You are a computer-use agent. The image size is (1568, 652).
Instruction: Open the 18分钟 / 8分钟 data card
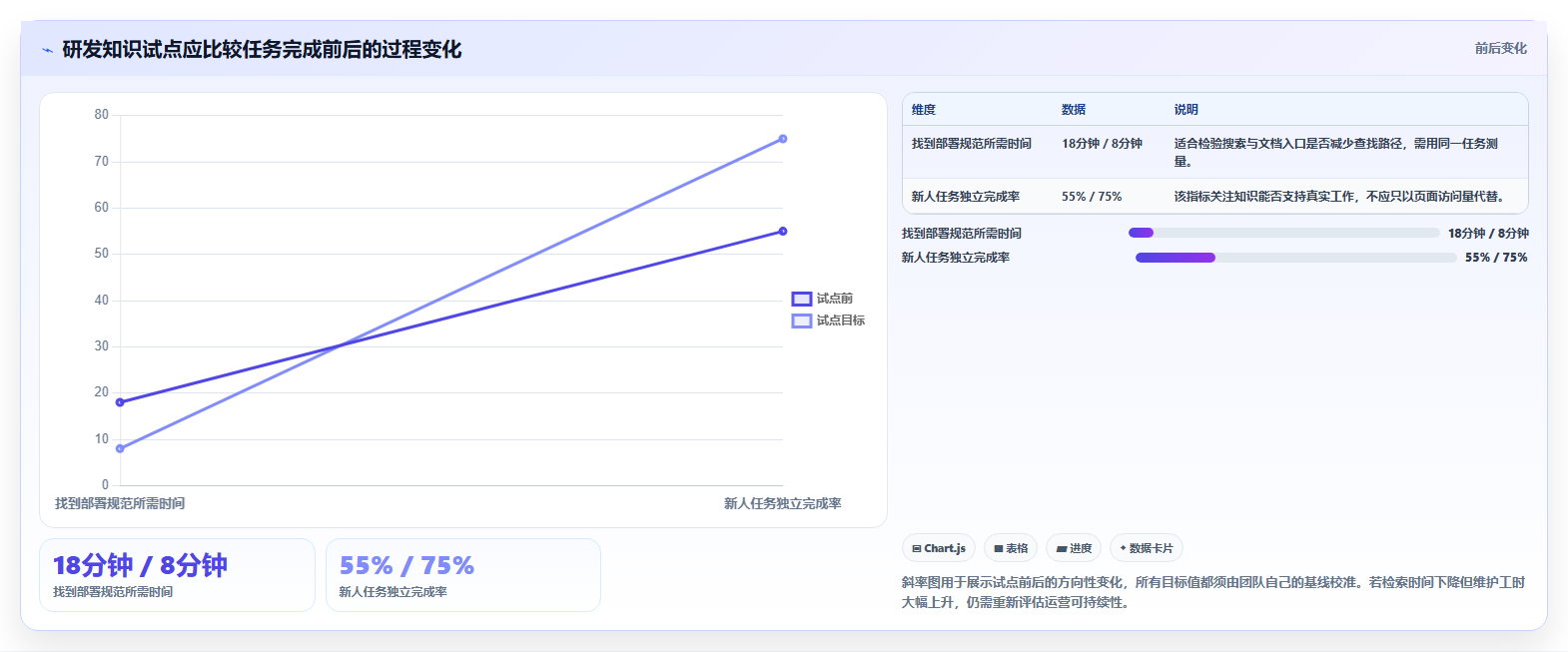[177, 575]
